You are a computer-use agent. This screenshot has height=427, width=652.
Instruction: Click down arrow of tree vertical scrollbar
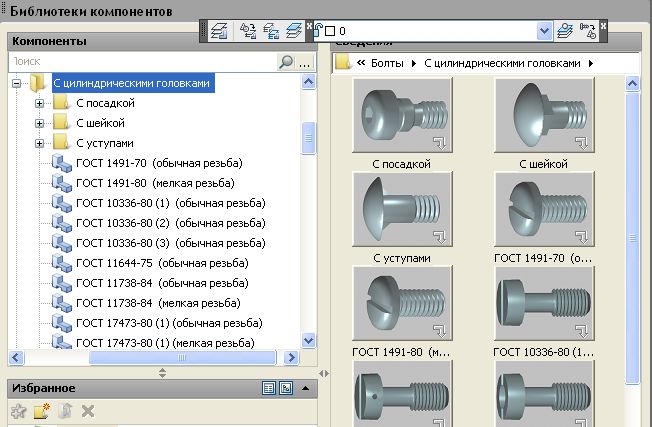[x=308, y=341]
